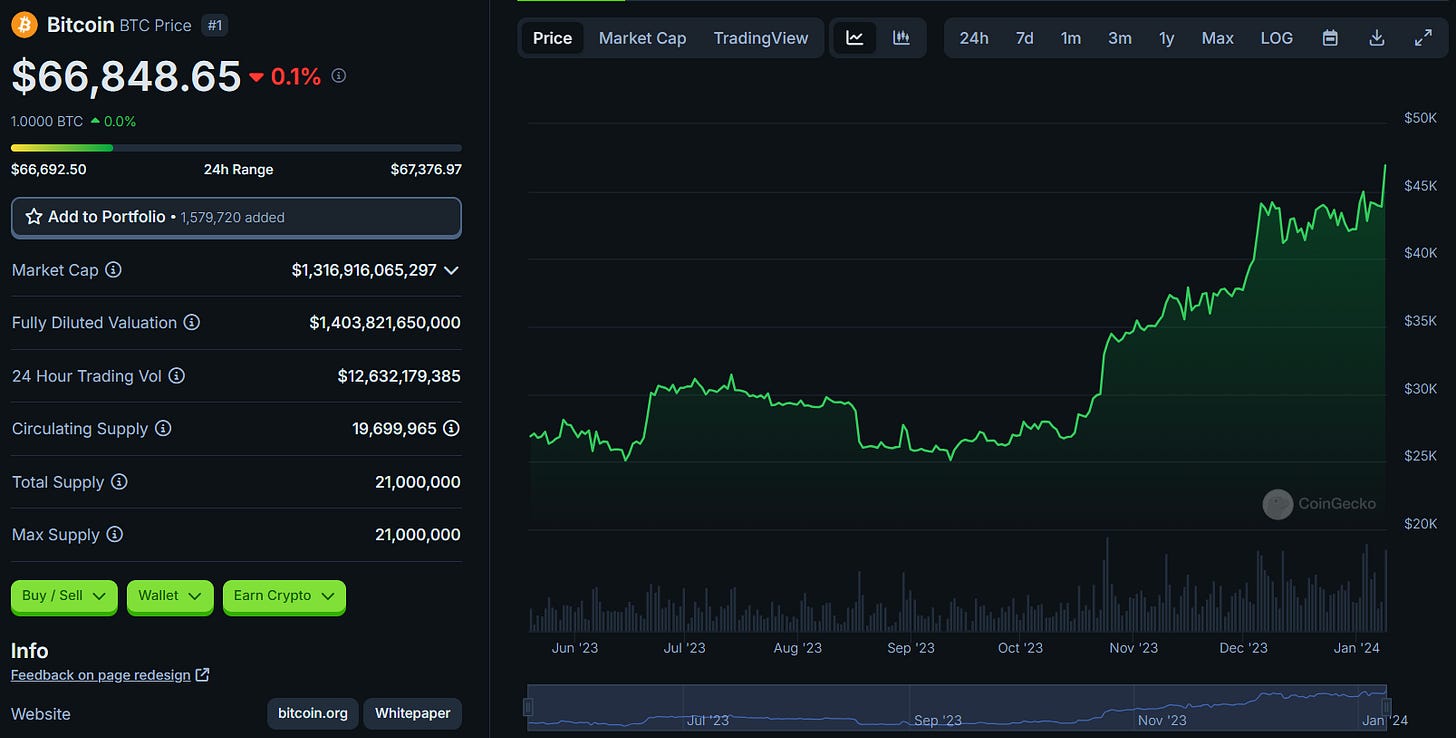Screen dimensions: 1456x738
Task: Show 24 Hour Trading Vol info icon
Action: point(176,376)
